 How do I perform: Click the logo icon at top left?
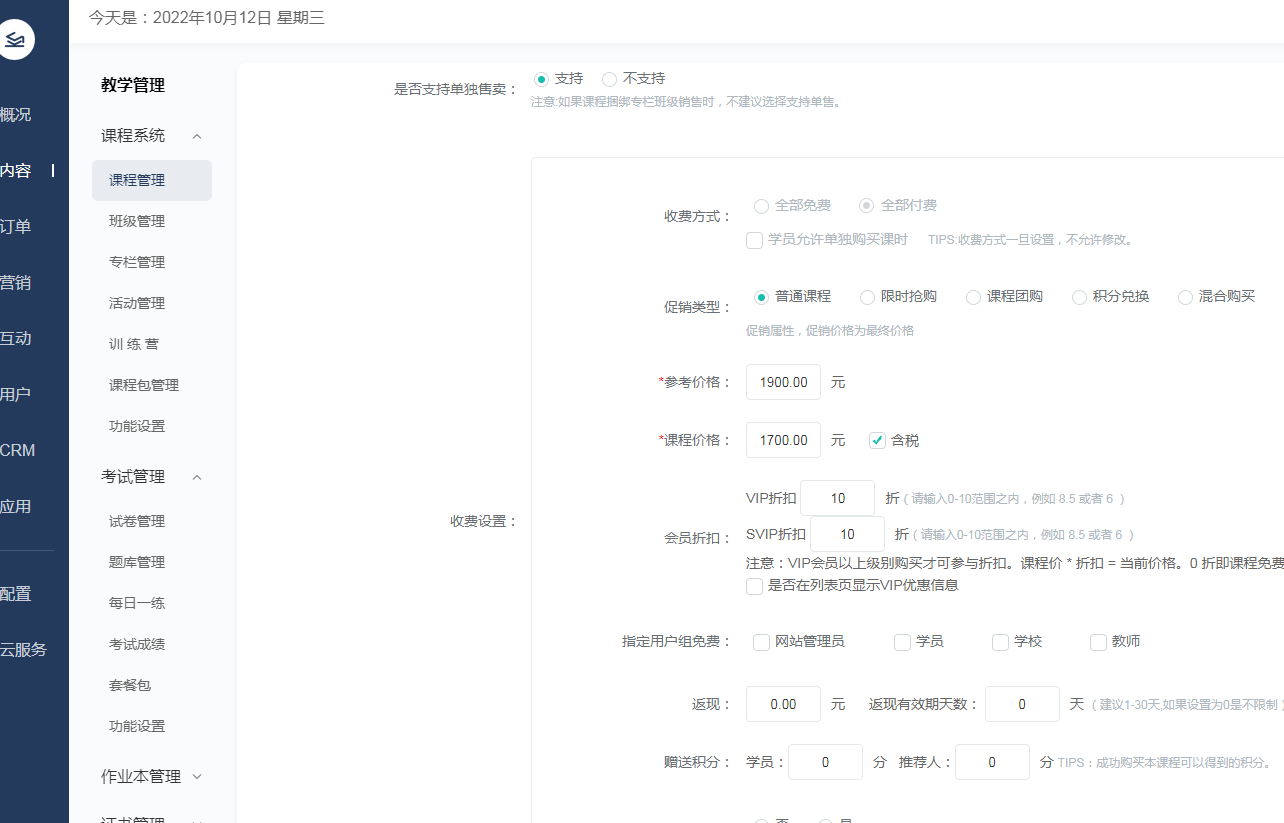tap(15, 40)
